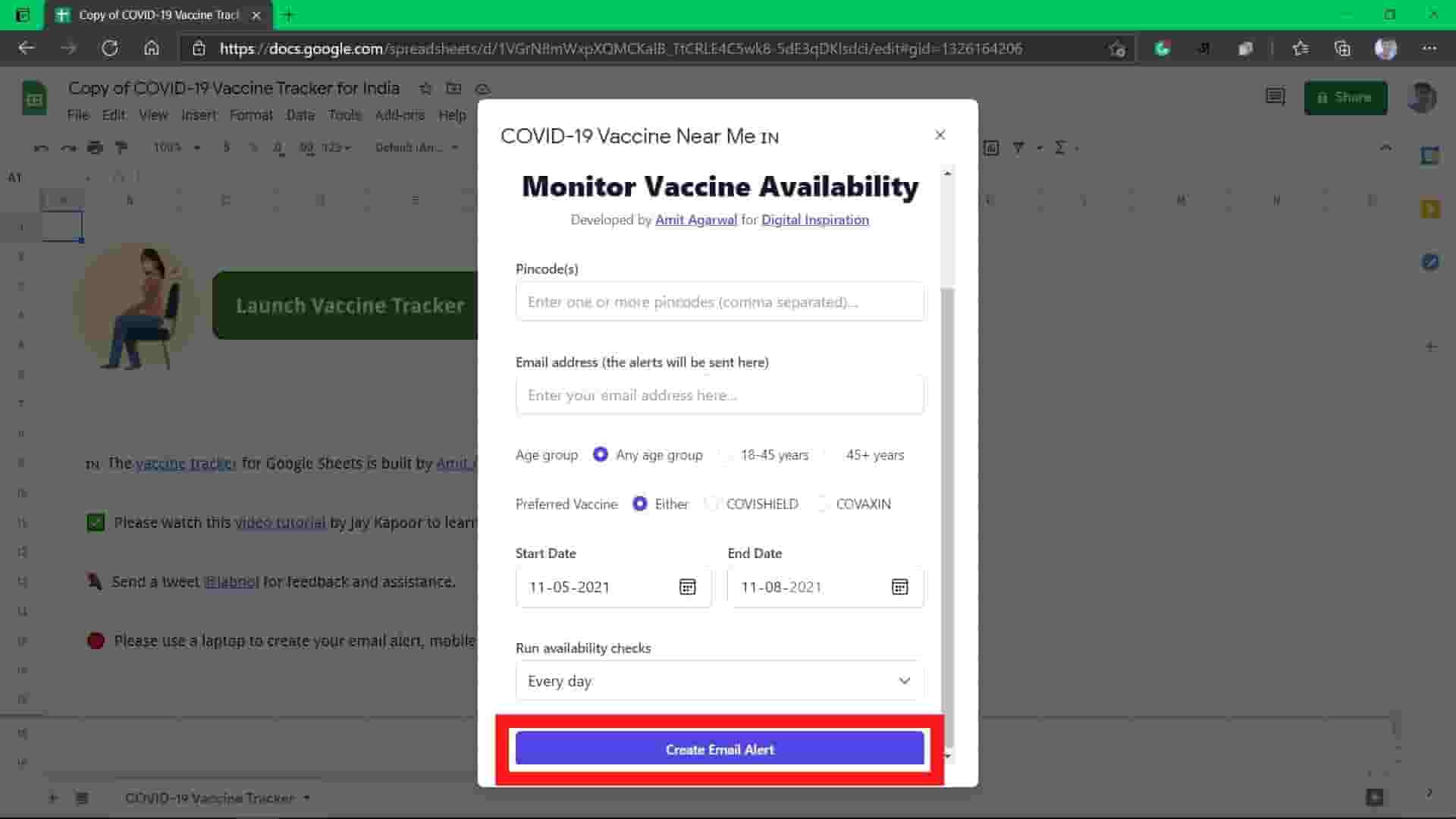Click the Undo toolbar icon
Image resolution: width=1456 pixels, height=819 pixels.
click(x=41, y=148)
